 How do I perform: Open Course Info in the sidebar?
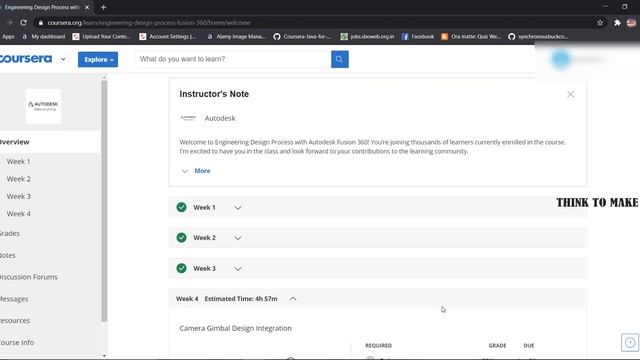tap(17, 342)
